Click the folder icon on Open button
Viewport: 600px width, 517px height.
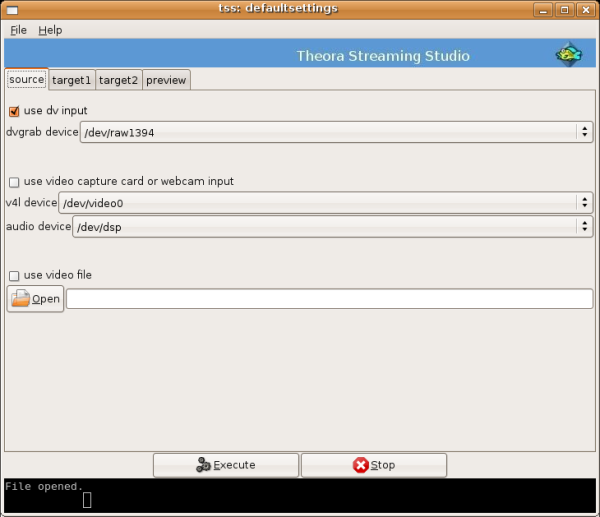[20, 299]
